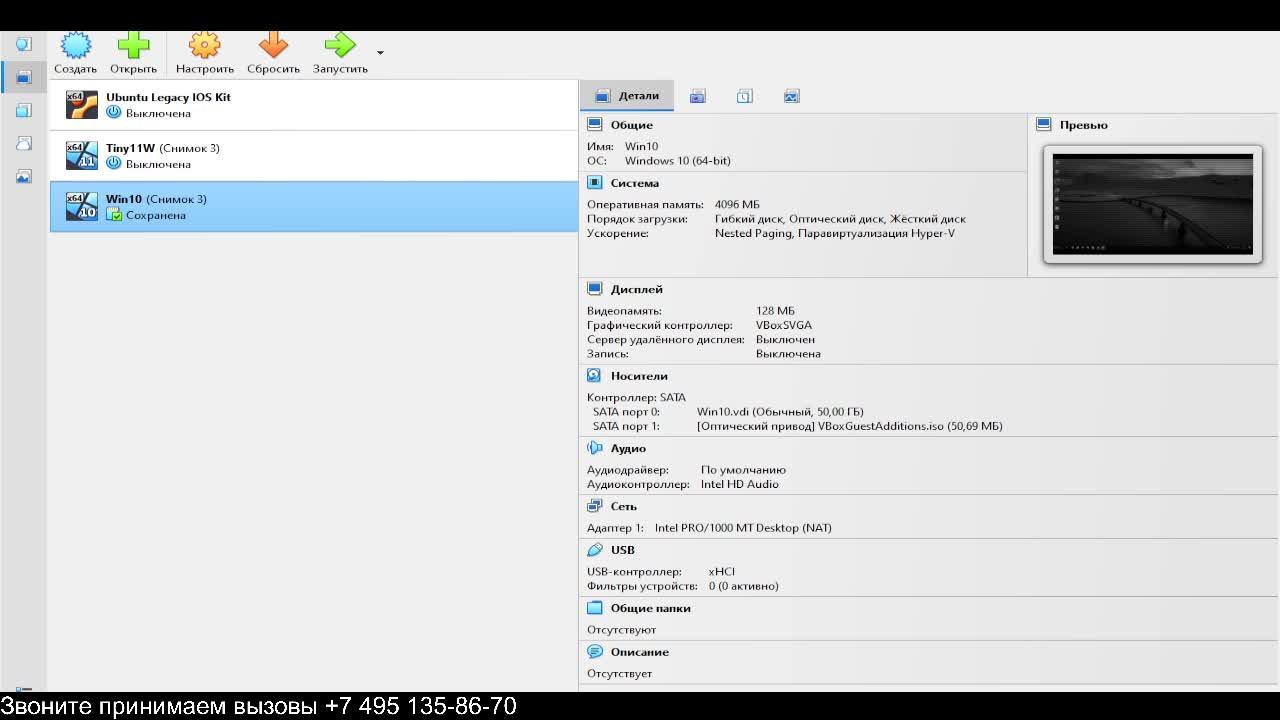Open the logs tab with clock icon

[x=745, y=96]
